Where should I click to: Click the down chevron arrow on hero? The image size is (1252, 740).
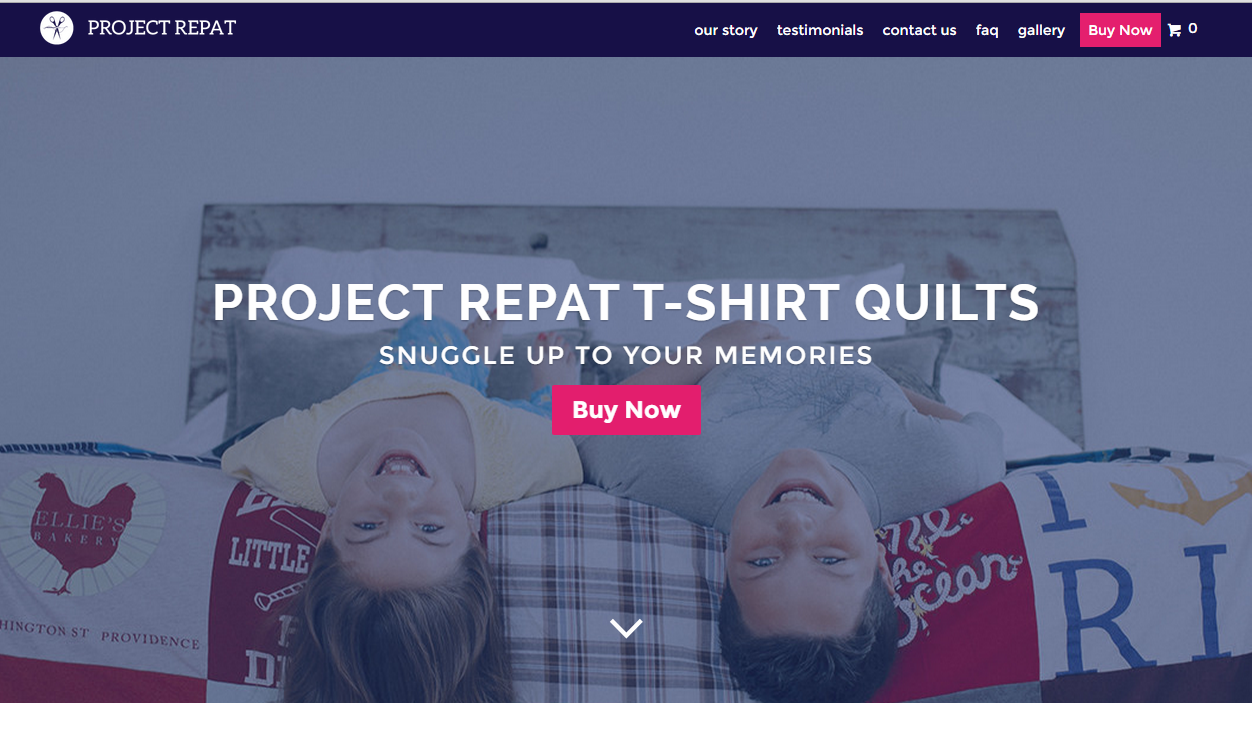coord(626,628)
